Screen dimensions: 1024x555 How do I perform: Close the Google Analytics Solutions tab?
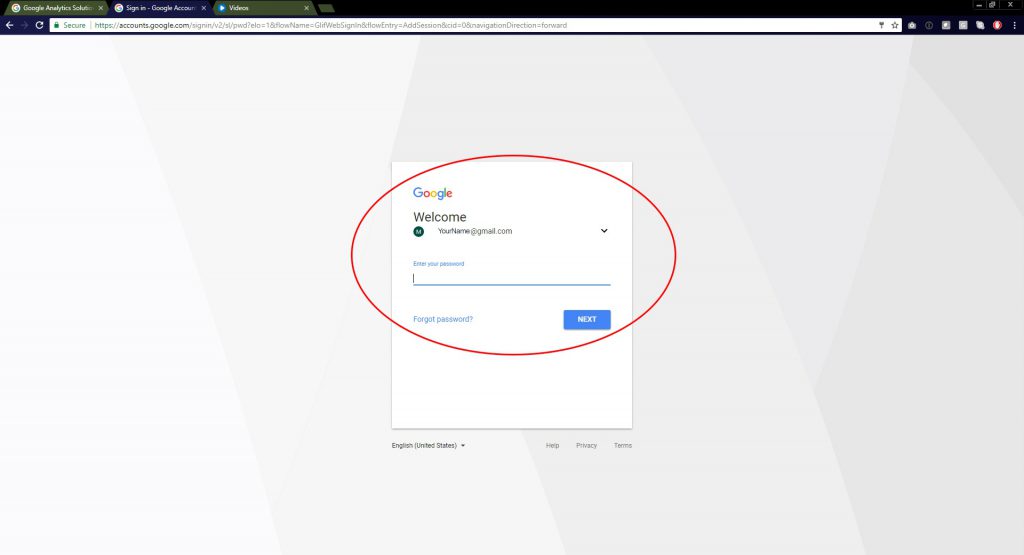coord(101,8)
